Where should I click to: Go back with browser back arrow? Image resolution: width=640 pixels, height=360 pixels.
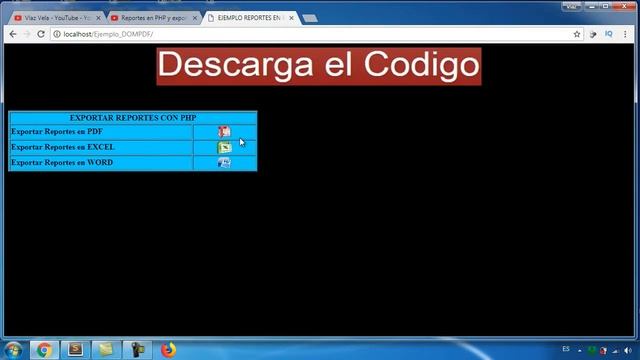[x=13, y=34]
